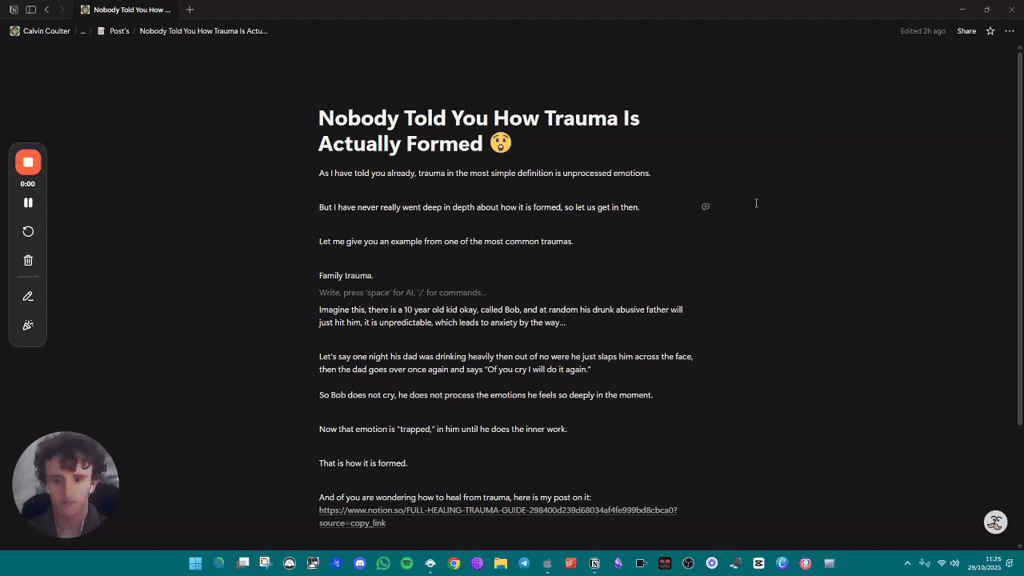The width and height of the screenshot is (1024, 576).
Task: Expand hidden icons in the system tray
Action: [x=908, y=563]
